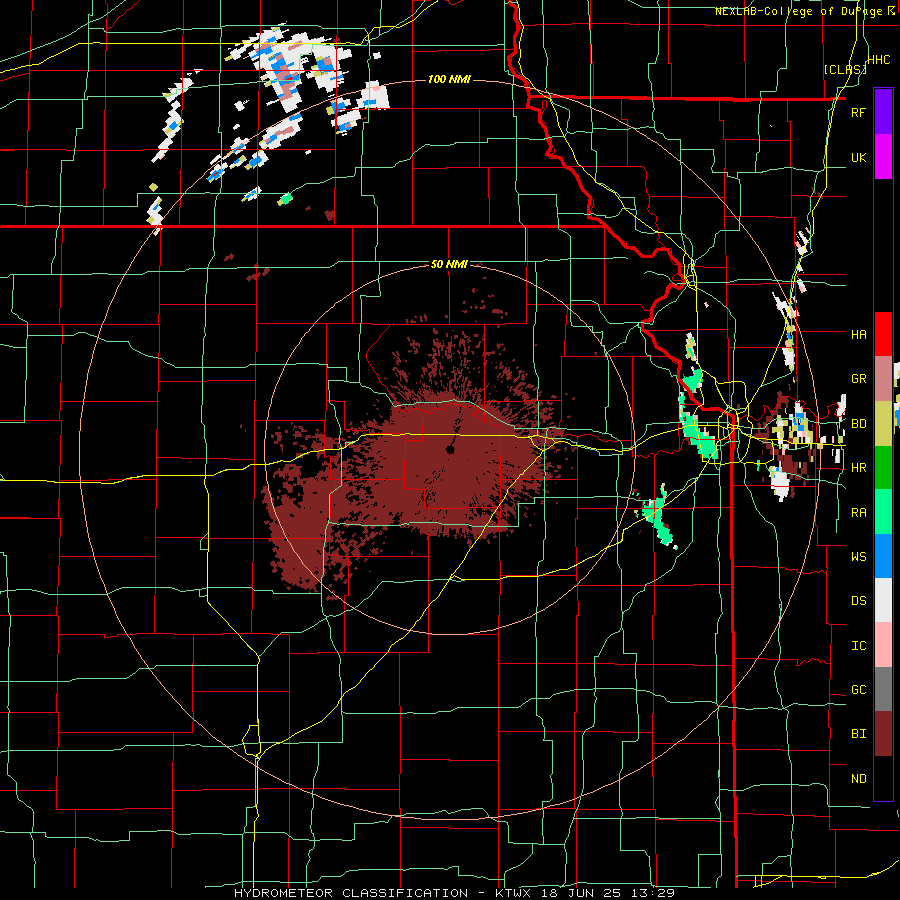Click the magenta UK color swatch

883,157
